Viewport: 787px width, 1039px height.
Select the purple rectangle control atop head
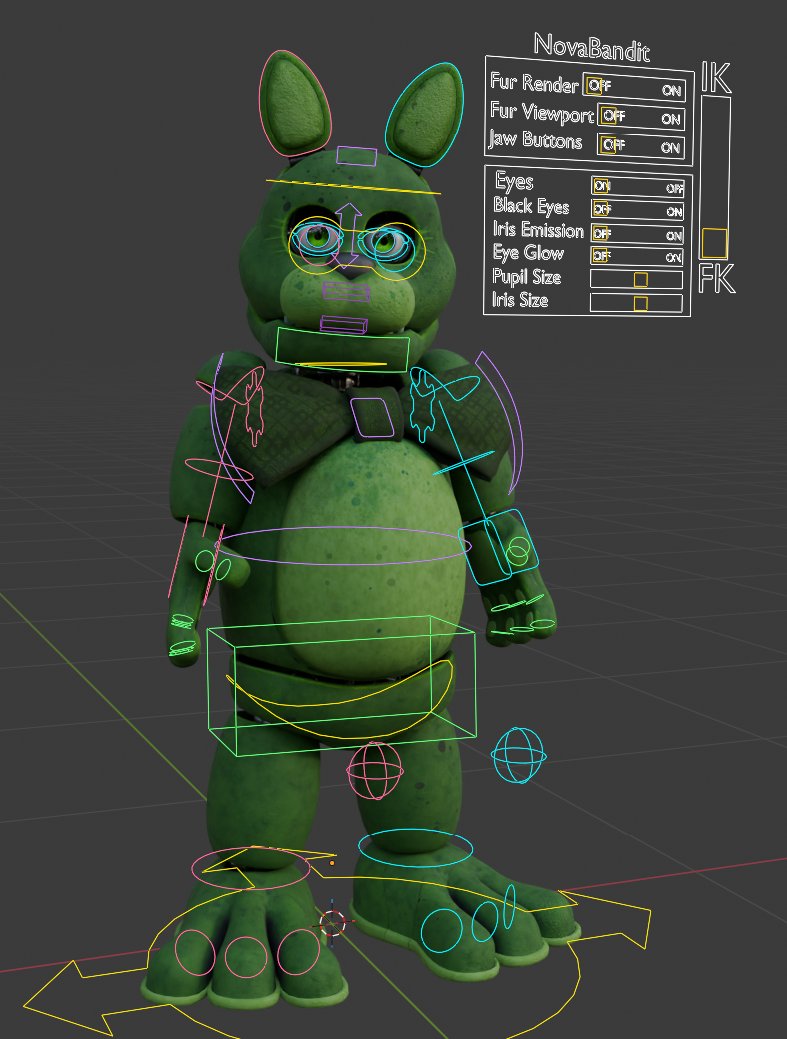pyautogui.click(x=356, y=156)
